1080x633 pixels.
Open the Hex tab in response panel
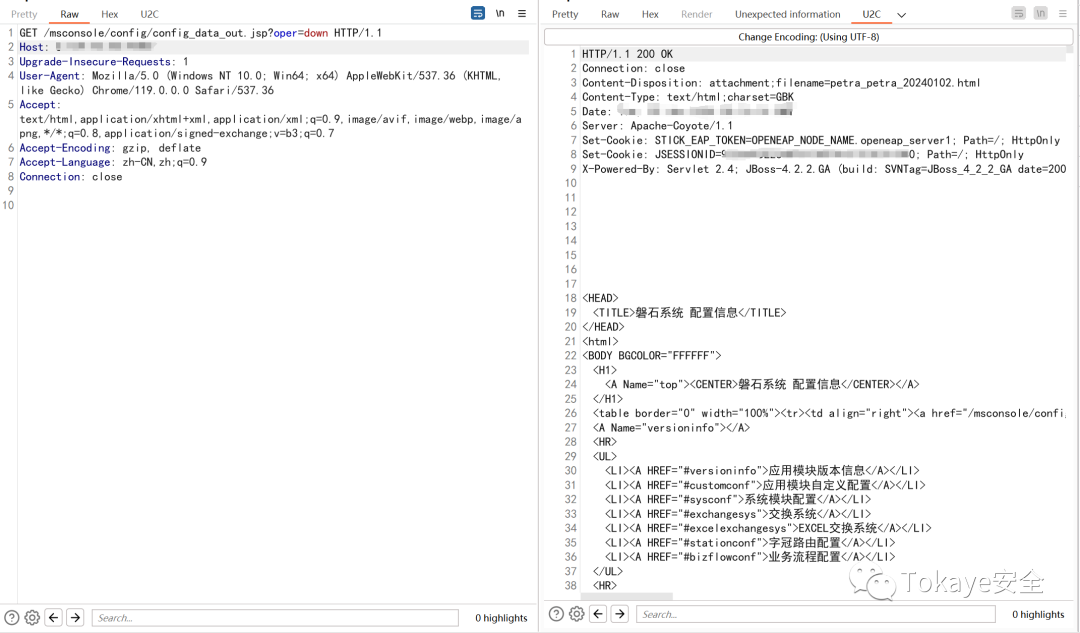pyautogui.click(x=650, y=14)
